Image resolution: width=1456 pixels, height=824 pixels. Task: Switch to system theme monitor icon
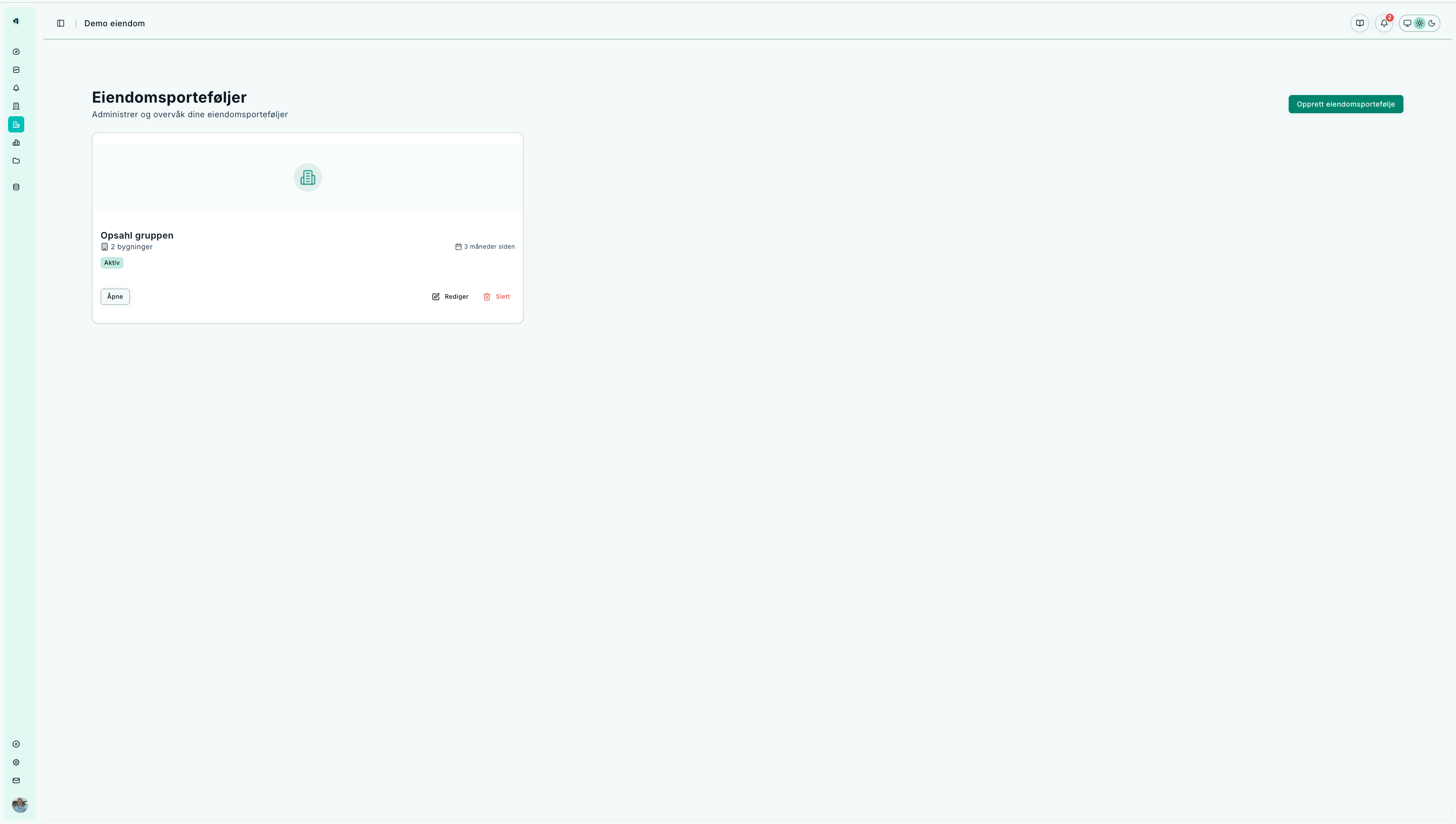click(1407, 23)
